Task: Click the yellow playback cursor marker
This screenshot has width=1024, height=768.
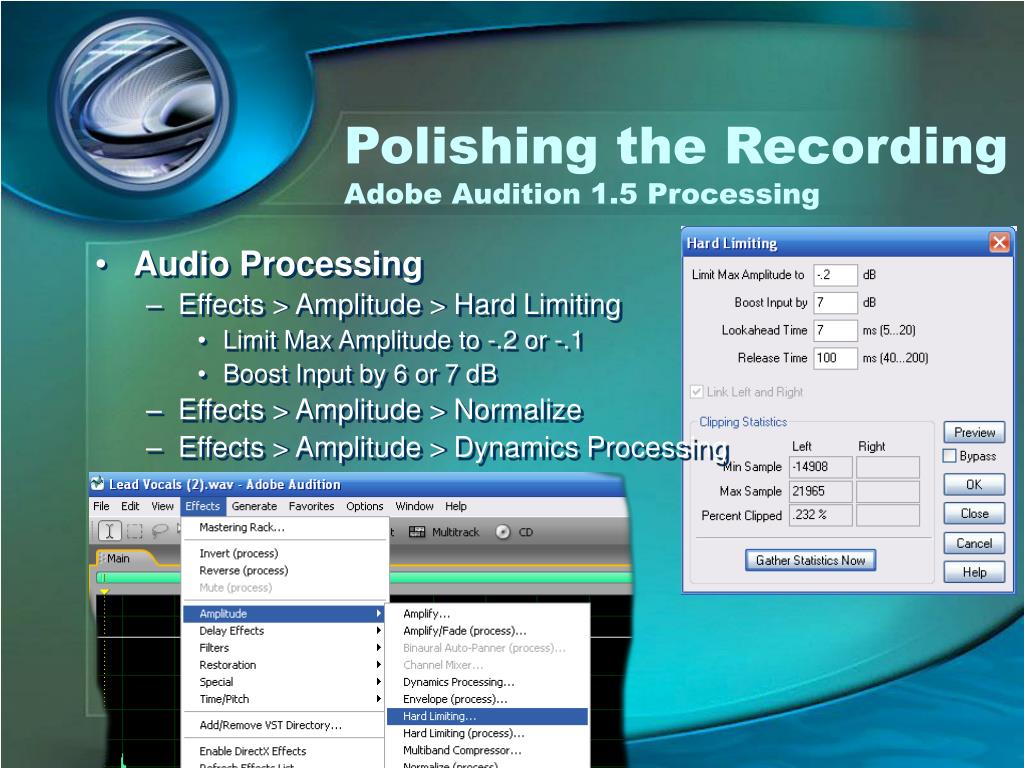Action: pyautogui.click(x=104, y=592)
